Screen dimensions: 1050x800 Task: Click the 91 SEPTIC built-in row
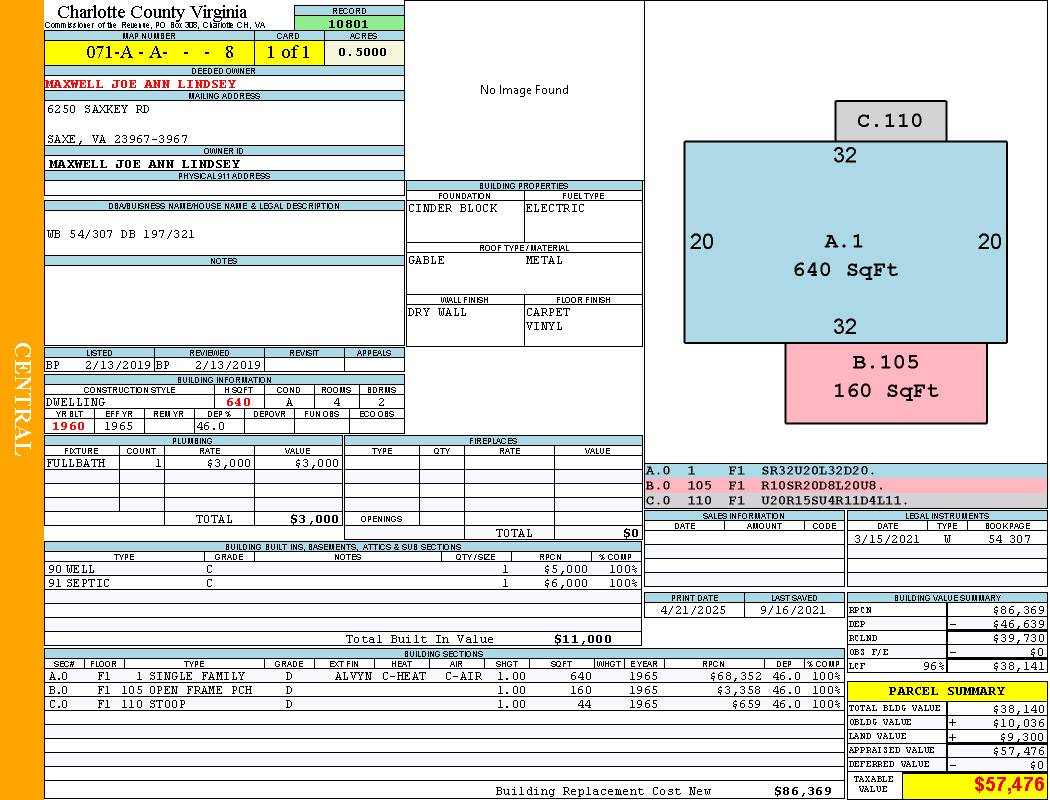(343, 582)
